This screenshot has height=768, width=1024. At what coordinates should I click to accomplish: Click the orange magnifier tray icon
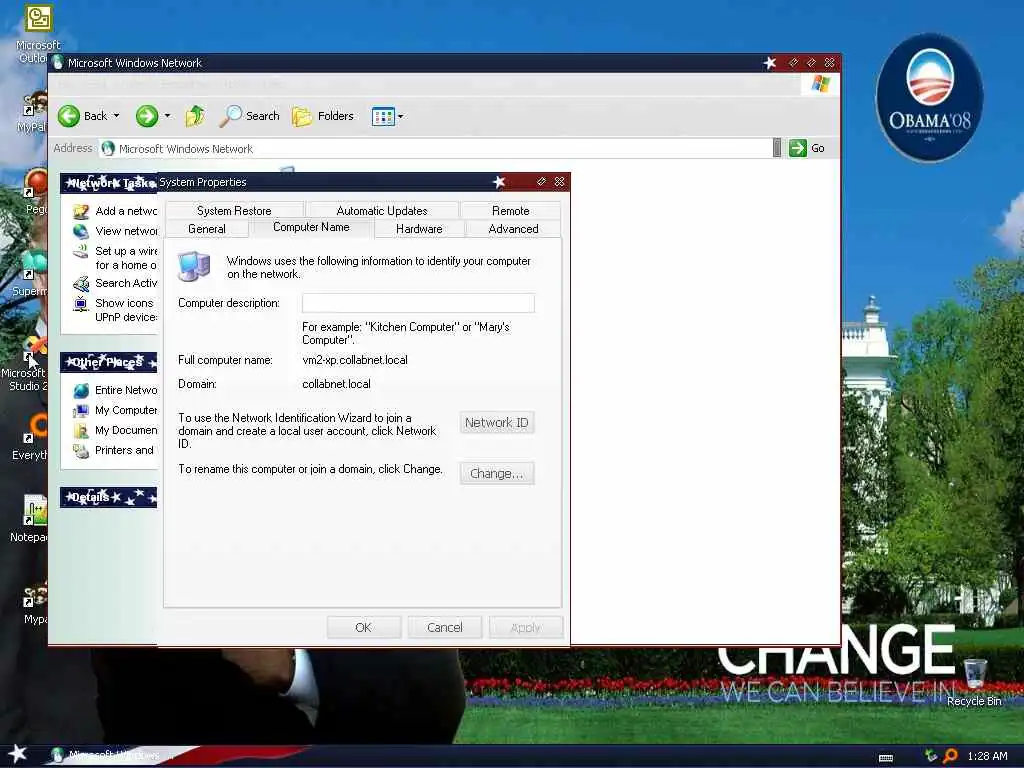(950, 756)
